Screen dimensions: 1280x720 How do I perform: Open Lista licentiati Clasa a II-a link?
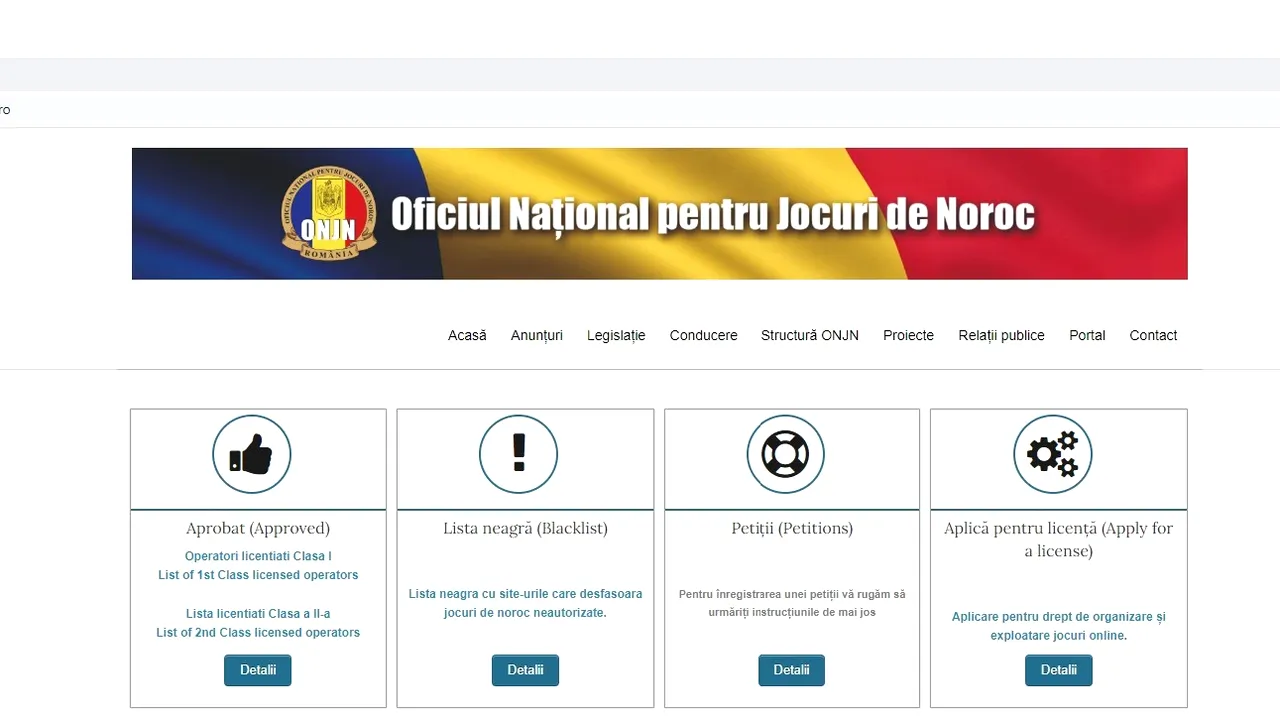click(258, 614)
